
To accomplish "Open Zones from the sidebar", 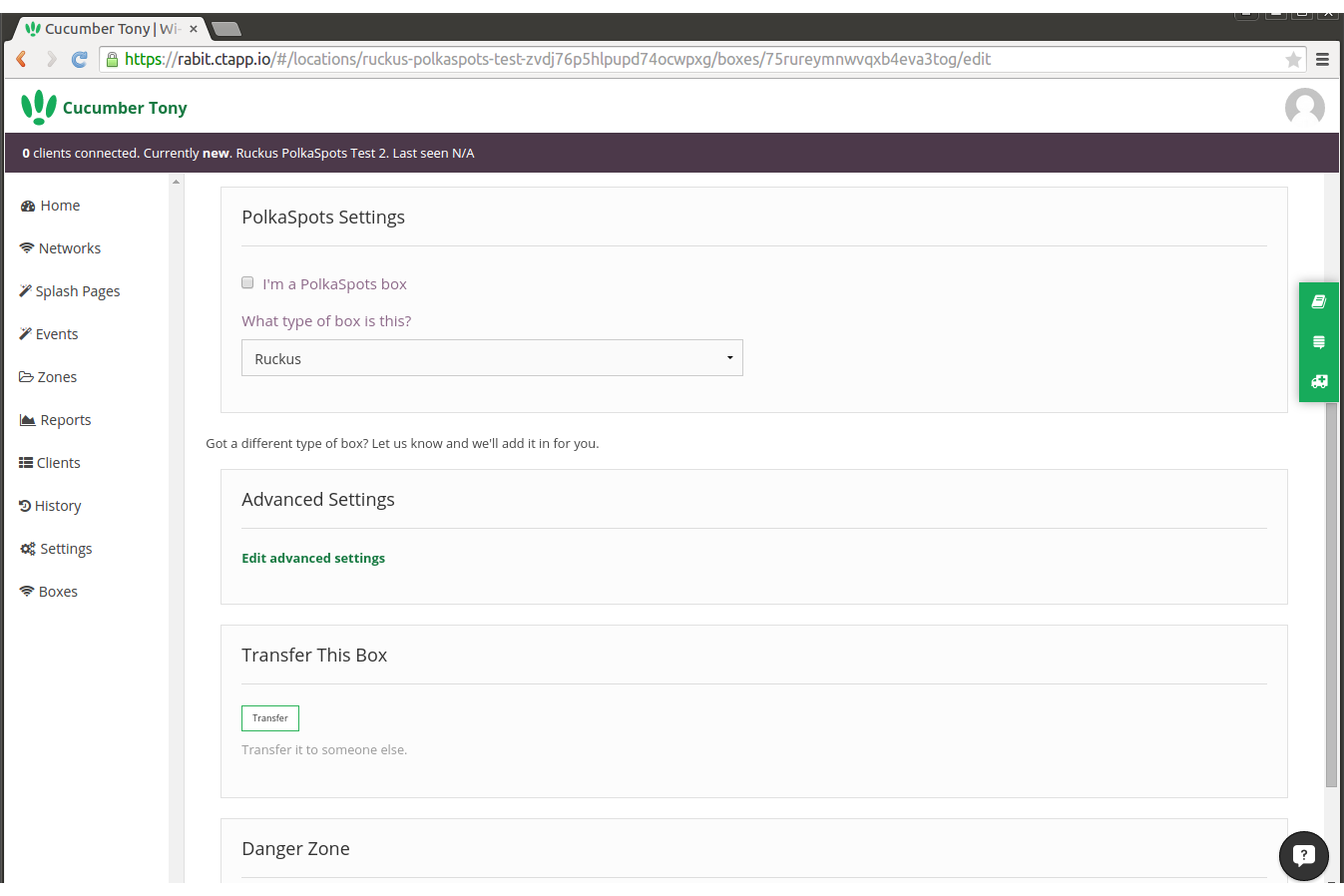I will click(x=57, y=377).
